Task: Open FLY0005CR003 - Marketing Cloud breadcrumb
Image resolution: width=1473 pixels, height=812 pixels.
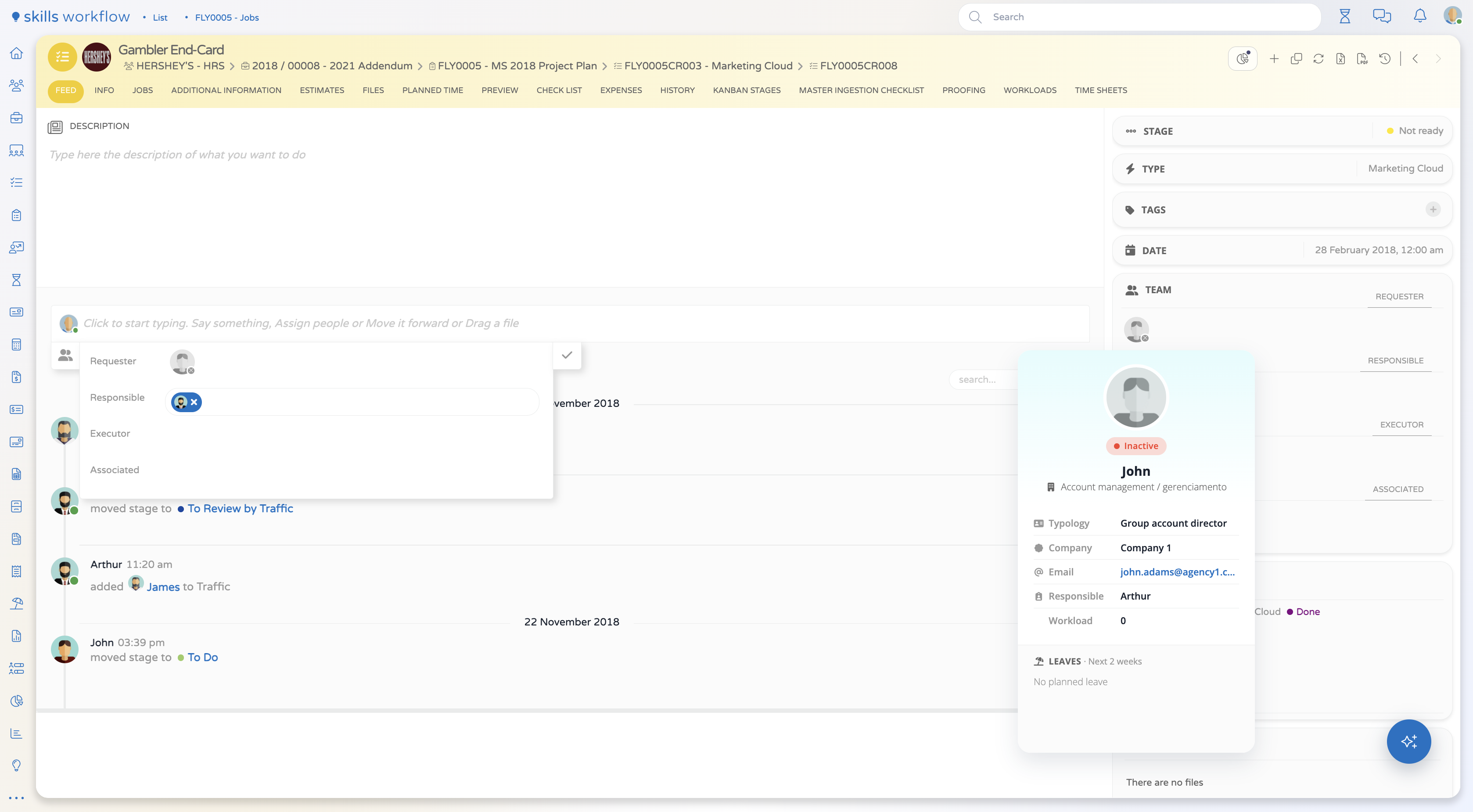Action: click(x=708, y=66)
